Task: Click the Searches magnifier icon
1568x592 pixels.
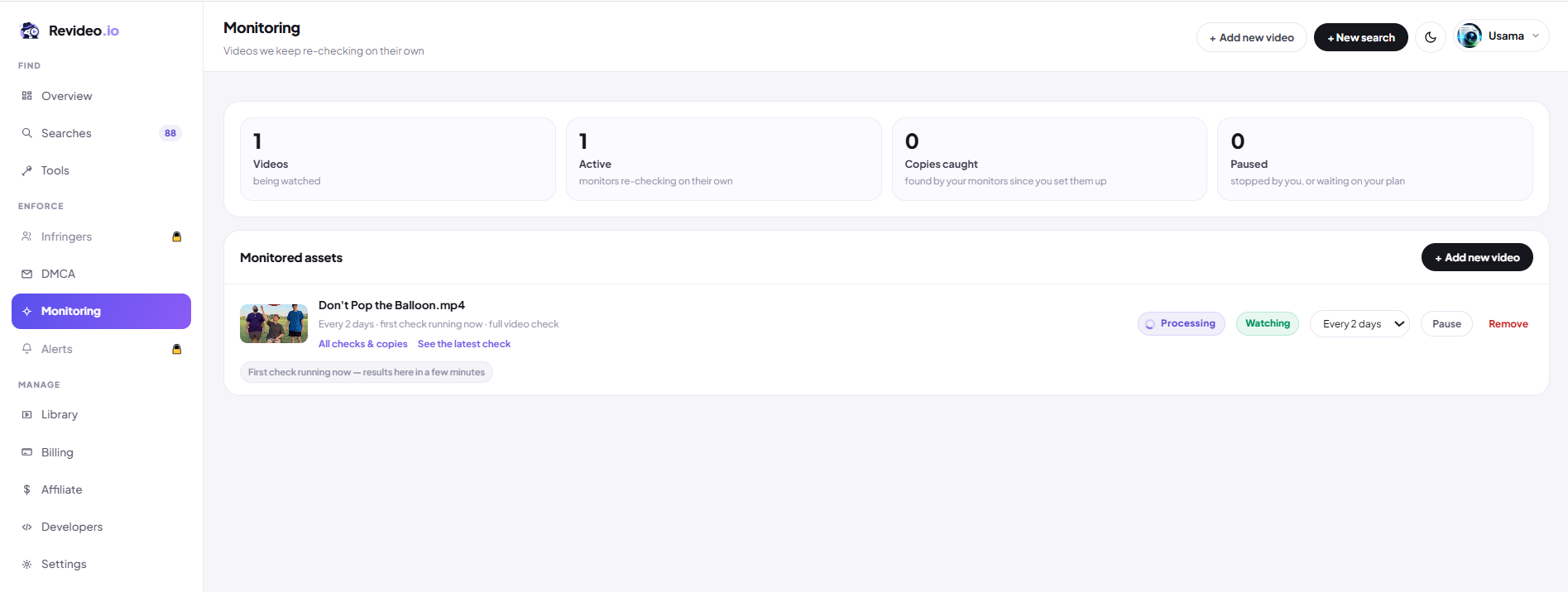Action: pos(26,133)
